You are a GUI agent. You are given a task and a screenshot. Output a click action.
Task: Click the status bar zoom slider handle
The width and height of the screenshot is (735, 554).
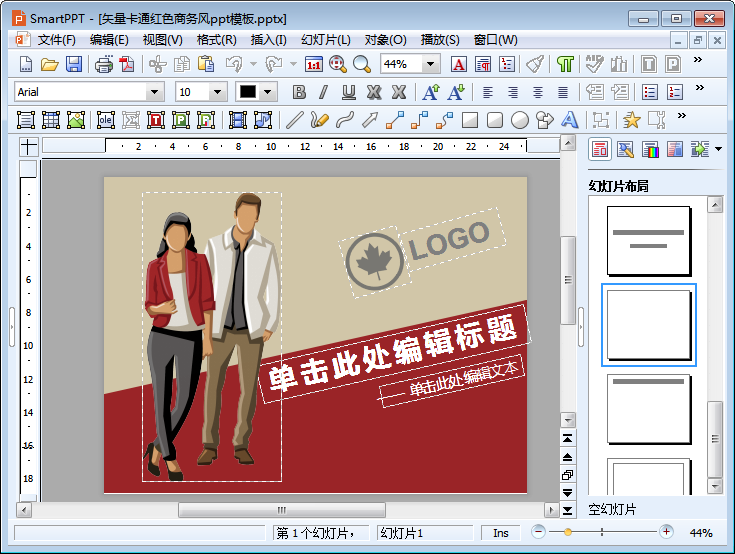pyautogui.click(x=568, y=532)
